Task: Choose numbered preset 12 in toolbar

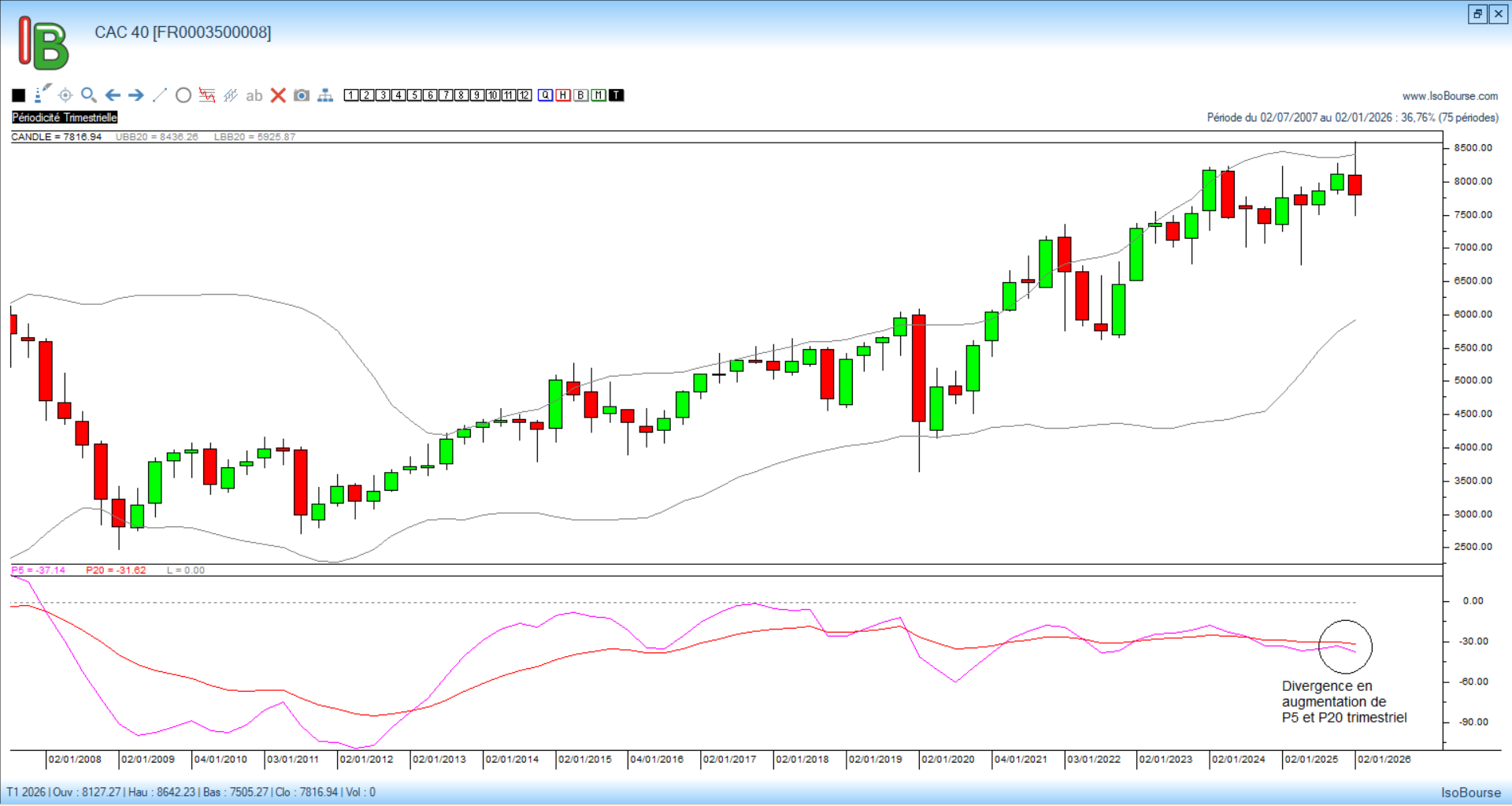Action: point(524,95)
